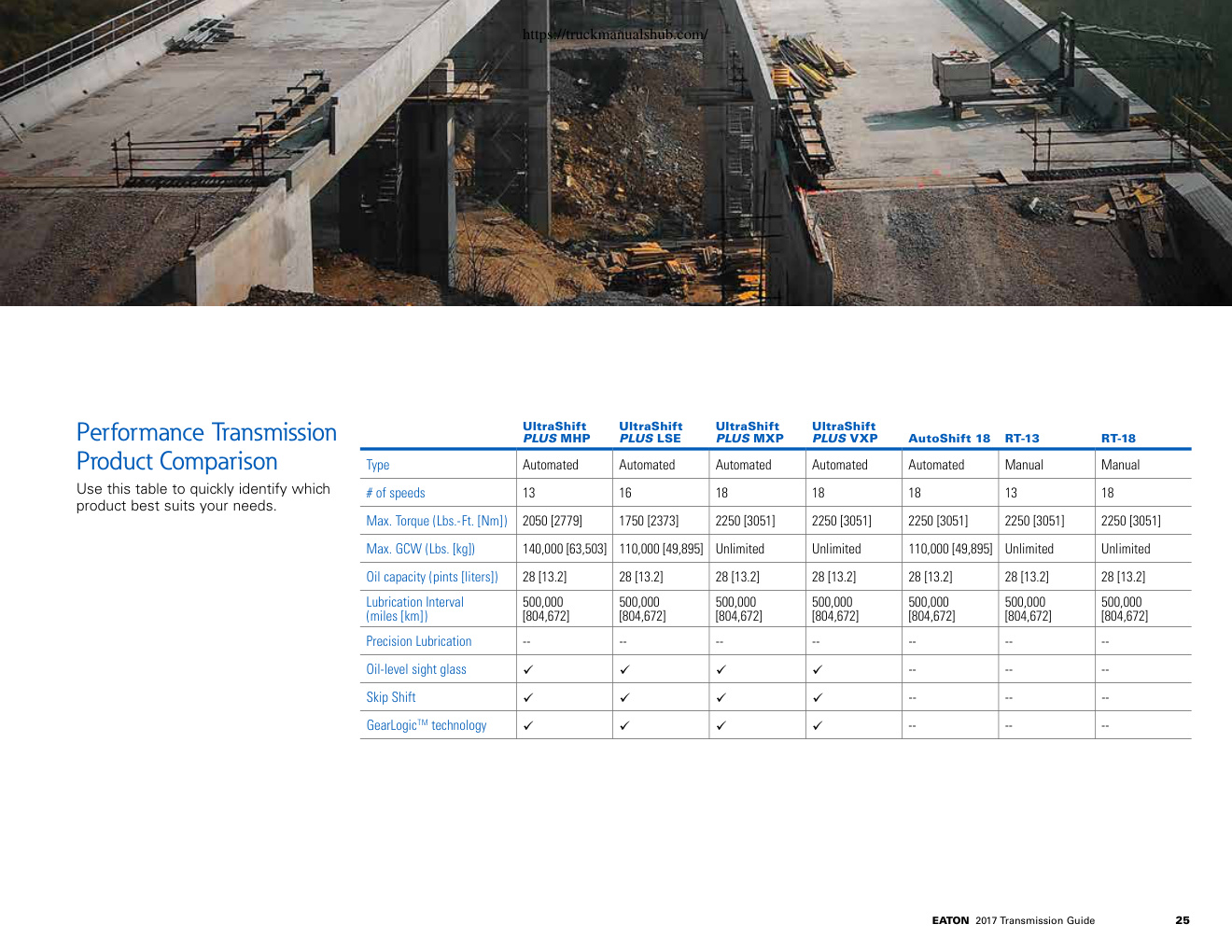Viewport: 1232px width, 952px height.
Task: Click the '2050 [2779]' torque value
Action: click(x=553, y=521)
